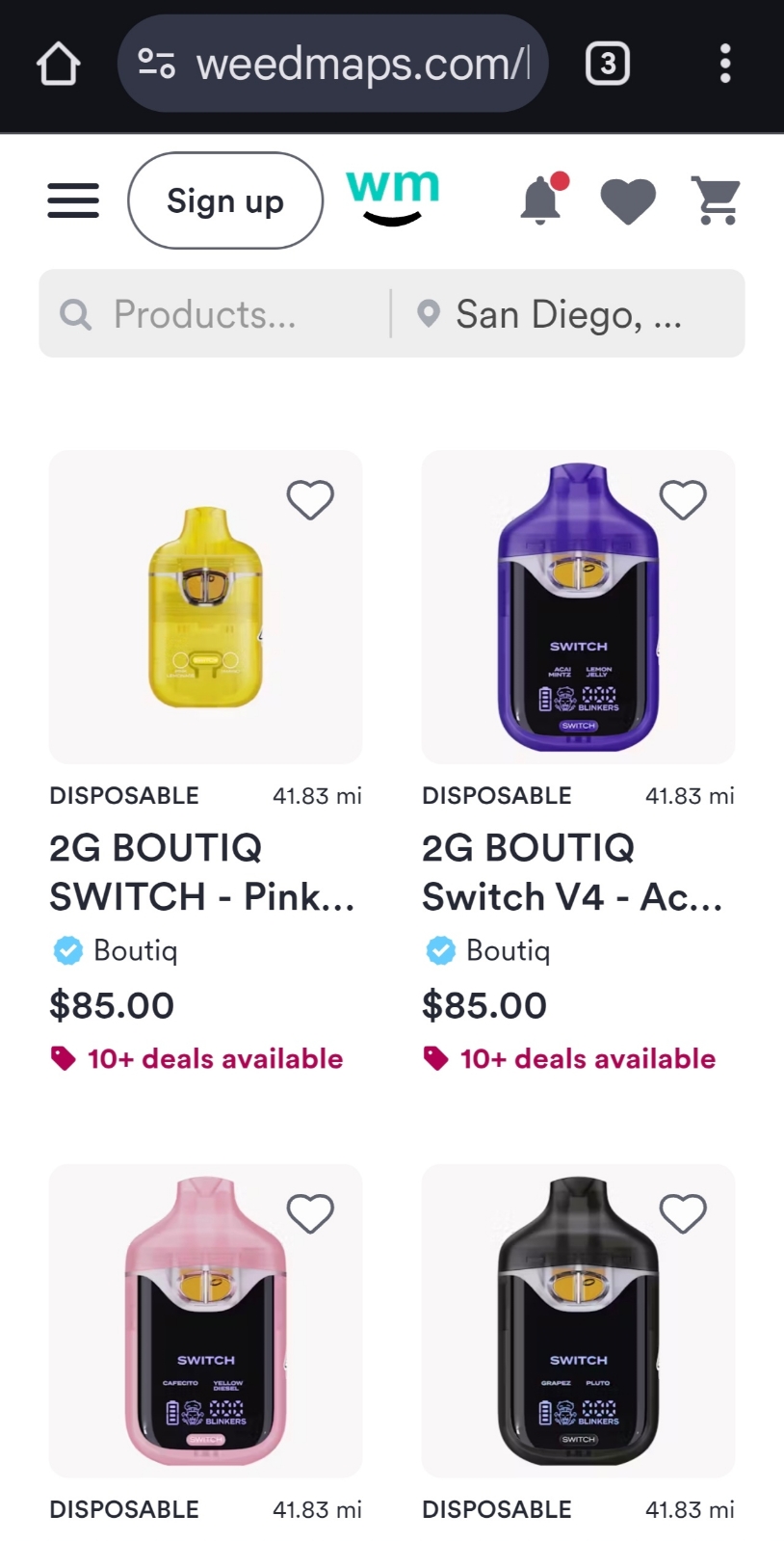Image resolution: width=784 pixels, height=1541 pixels.
Task: Tap the Weedmaps wm logo
Action: coord(392,197)
